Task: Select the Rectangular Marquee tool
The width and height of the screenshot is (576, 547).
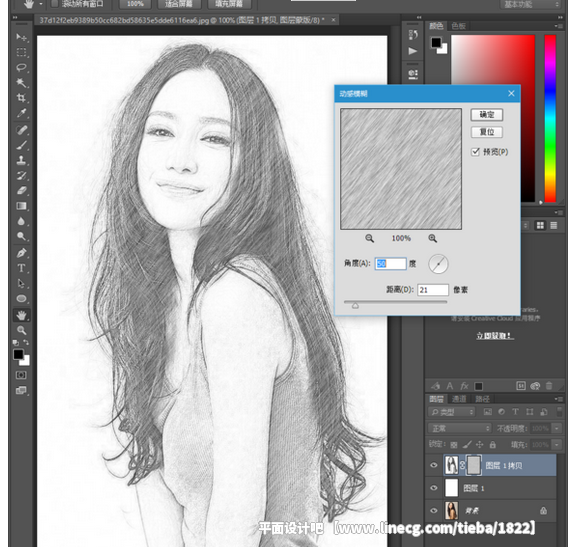Action: click(21, 52)
